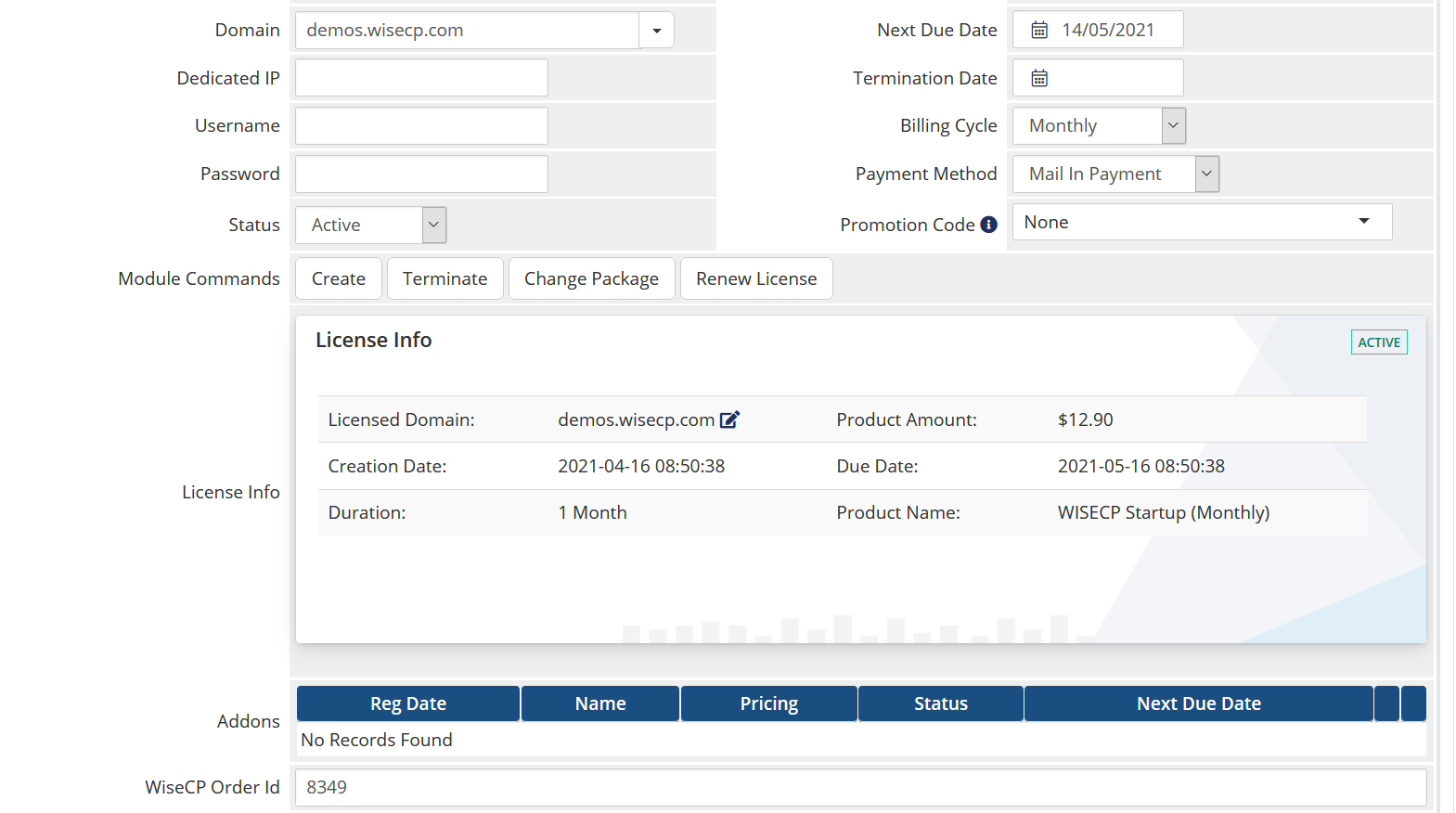This screenshot has width=1456, height=813.
Task: Expand the Domain dropdown arrow
Action: tap(656, 31)
